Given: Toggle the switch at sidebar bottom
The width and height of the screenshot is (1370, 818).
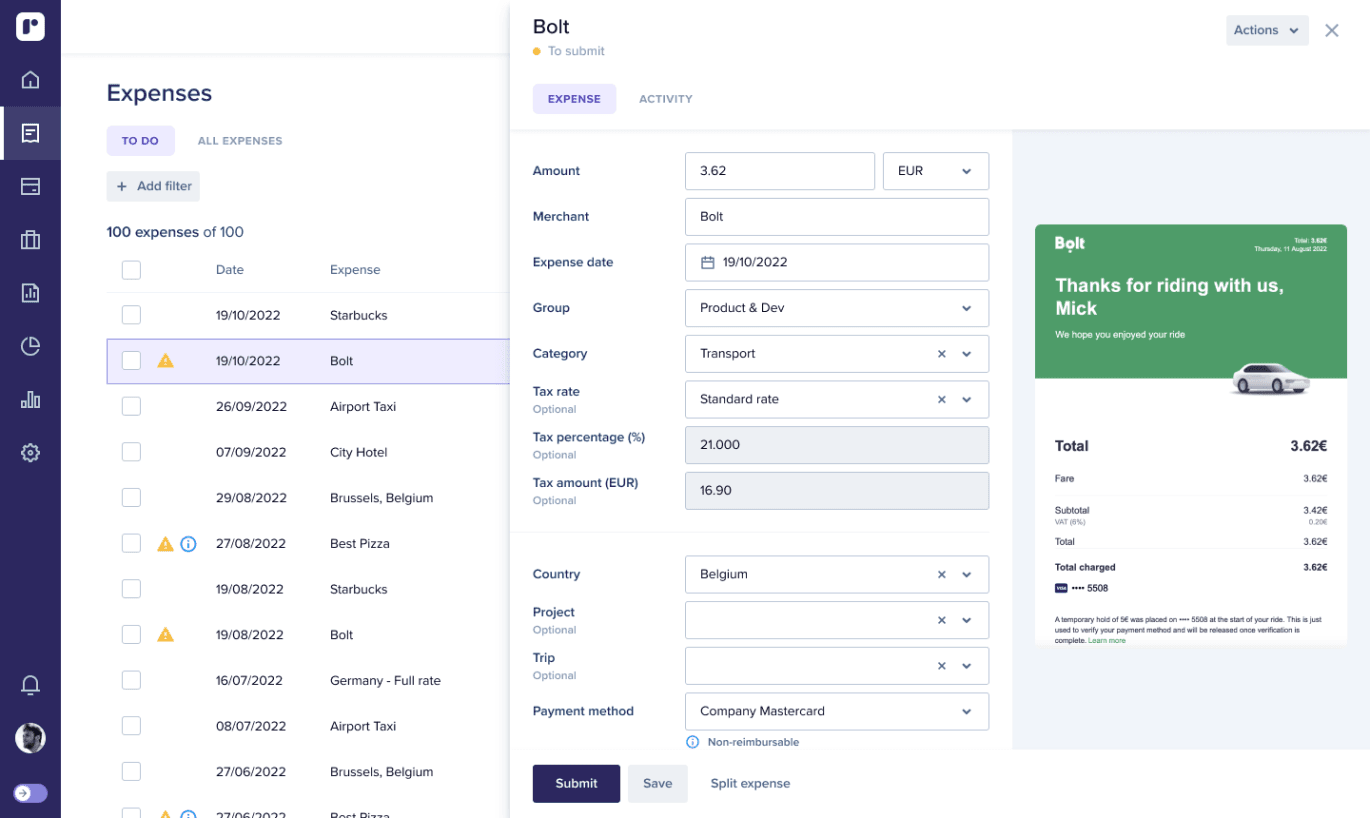Looking at the screenshot, I should coord(30,793).
